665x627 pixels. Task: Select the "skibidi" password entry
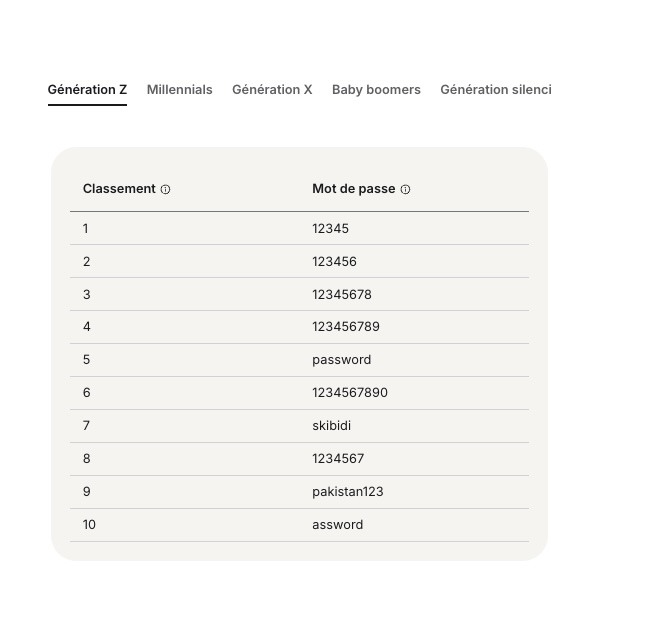click(331, 426)
